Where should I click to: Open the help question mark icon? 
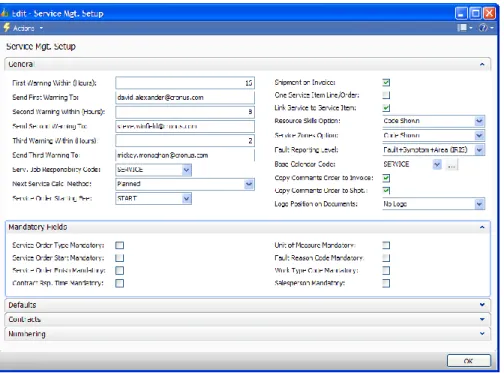483,28
